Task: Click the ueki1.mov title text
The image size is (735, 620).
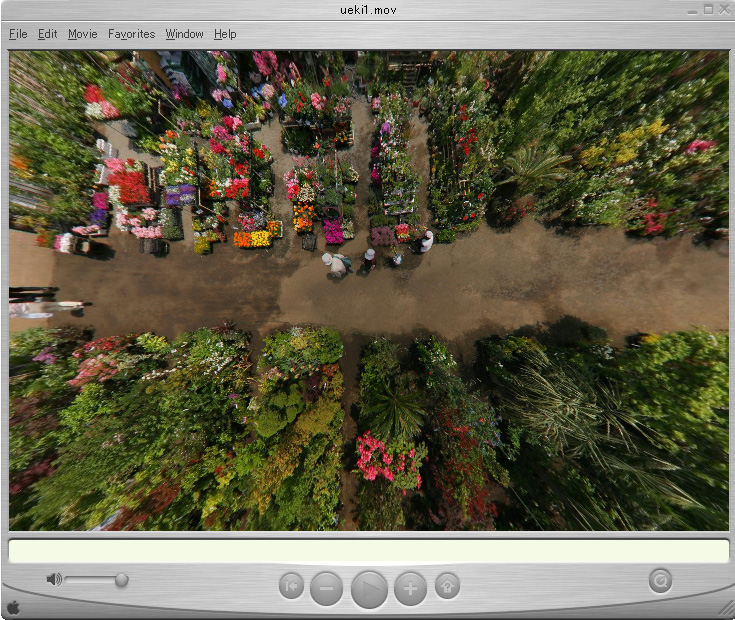Action: tap(368, 10)
